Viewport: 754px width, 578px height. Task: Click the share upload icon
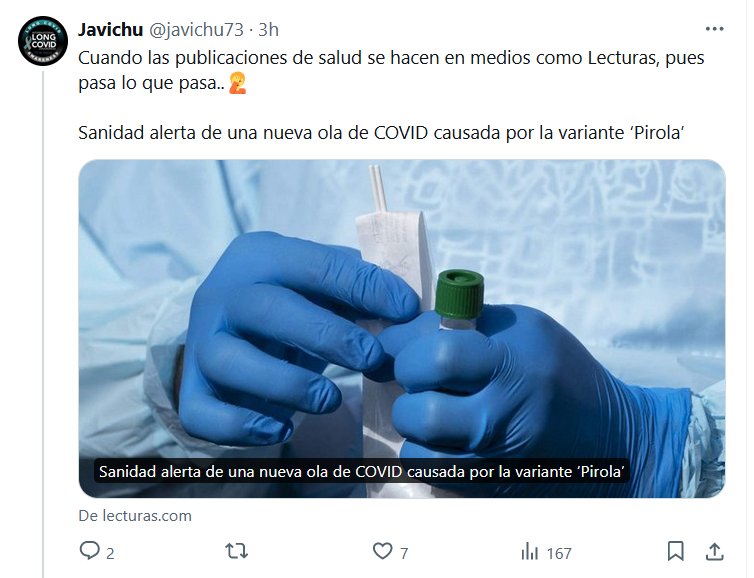coord(715,552)
